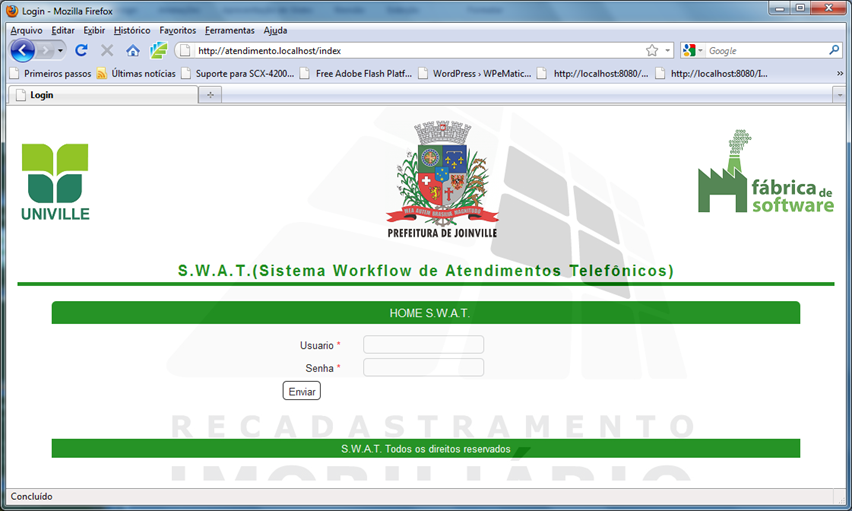Submit the login with Enviar button
This screenshot has height=511, width=852.
coord(302,391)
